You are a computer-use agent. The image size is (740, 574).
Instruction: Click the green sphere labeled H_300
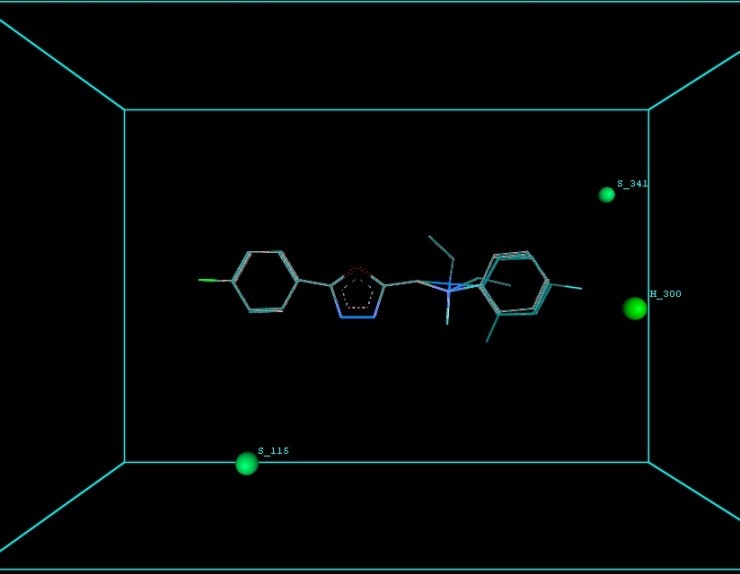click(635, 308)
